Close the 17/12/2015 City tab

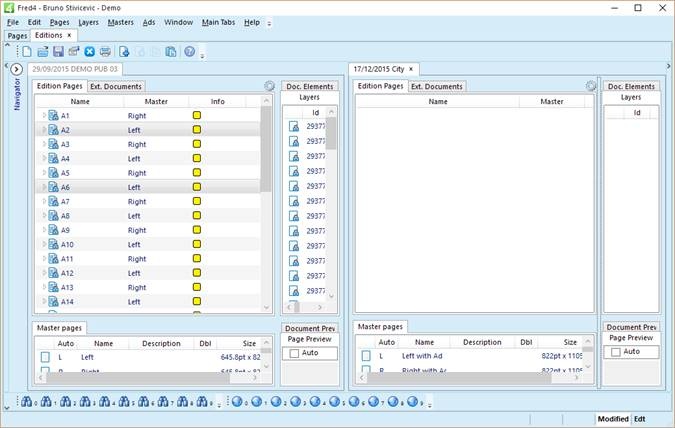tap(411, 69)
